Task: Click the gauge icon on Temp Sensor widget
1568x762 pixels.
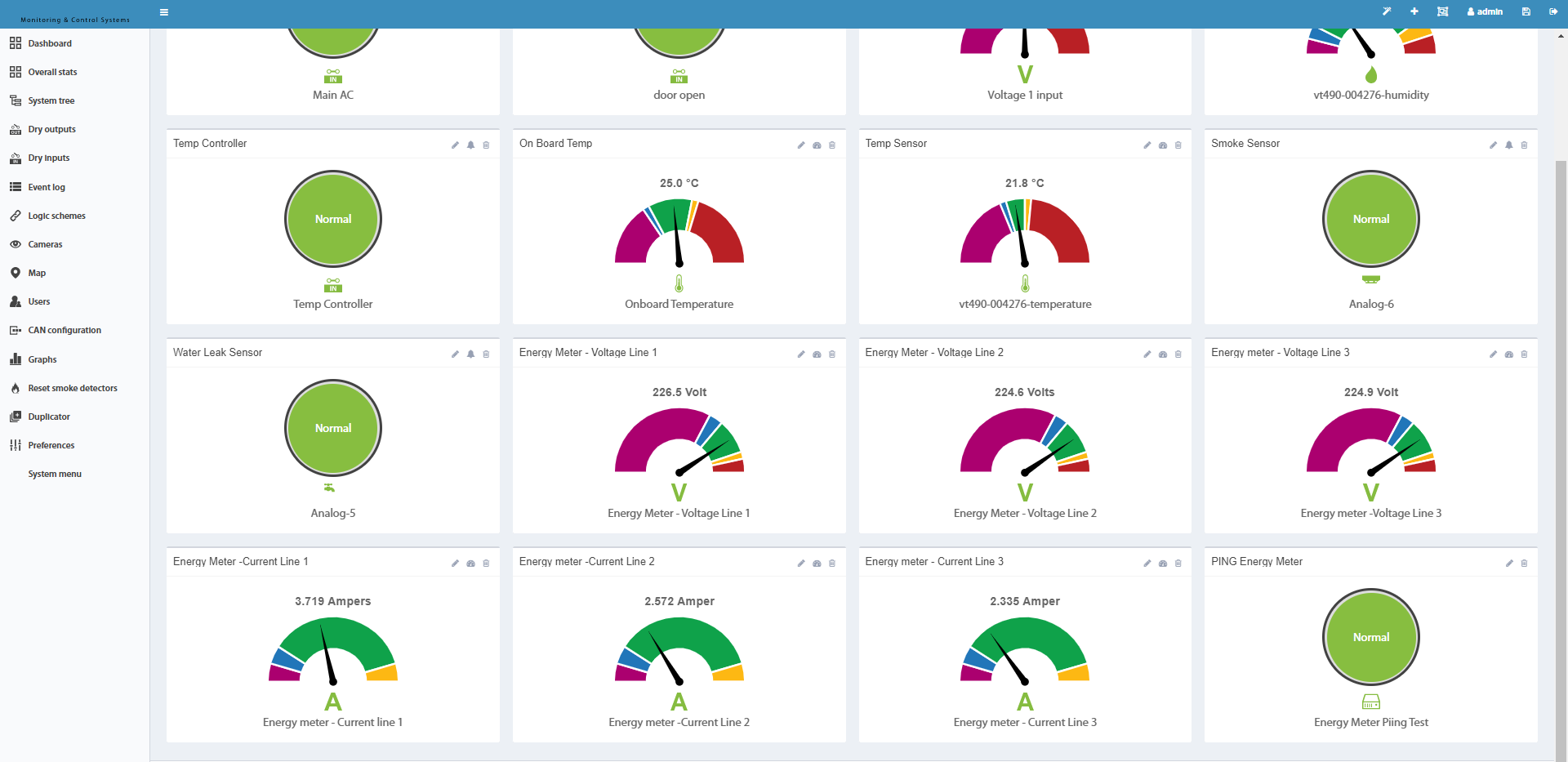Action: pos(1163,145)
